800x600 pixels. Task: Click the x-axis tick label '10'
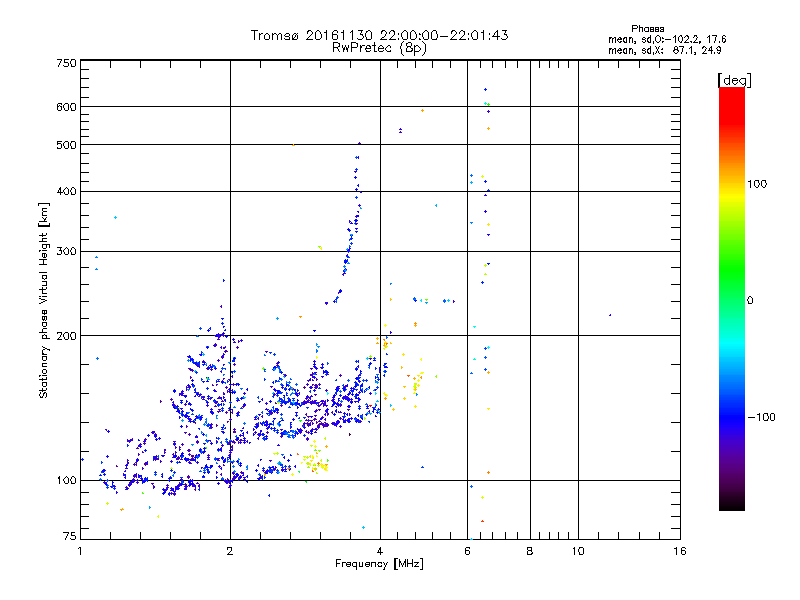[x=578, y=551]
